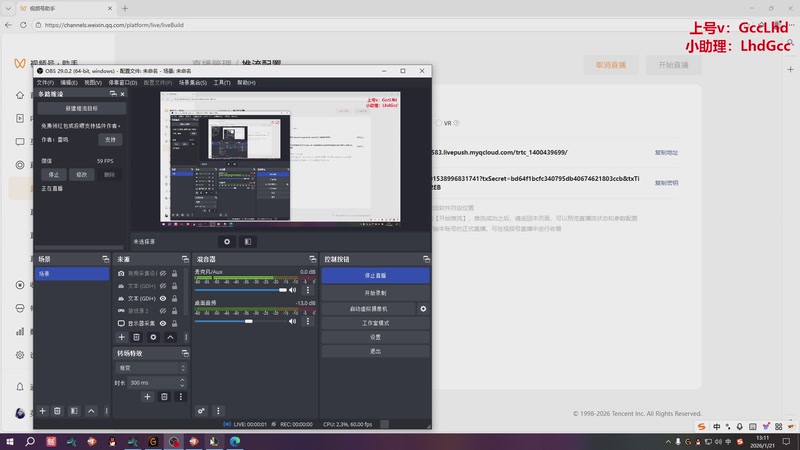Open Scene Transitions three-dot menu
800x450 pixels.
180,396
